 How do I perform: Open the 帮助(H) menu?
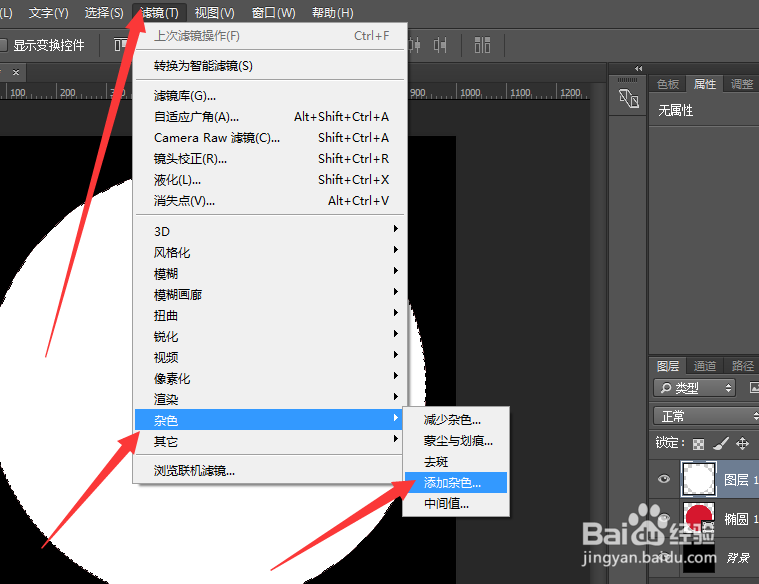pyautogui.click(x=333, y=13)
